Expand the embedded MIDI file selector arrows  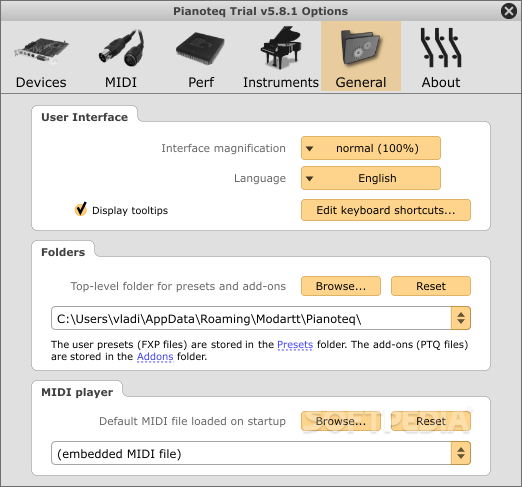[461, 453]
